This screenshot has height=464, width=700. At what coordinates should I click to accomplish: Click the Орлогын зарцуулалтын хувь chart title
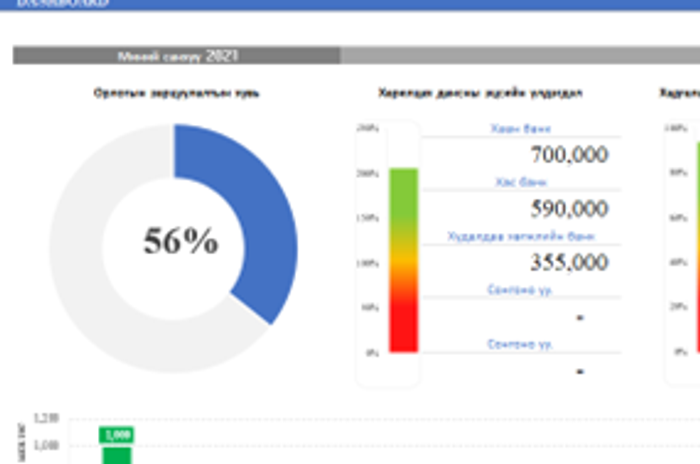[x=177, y=93]
